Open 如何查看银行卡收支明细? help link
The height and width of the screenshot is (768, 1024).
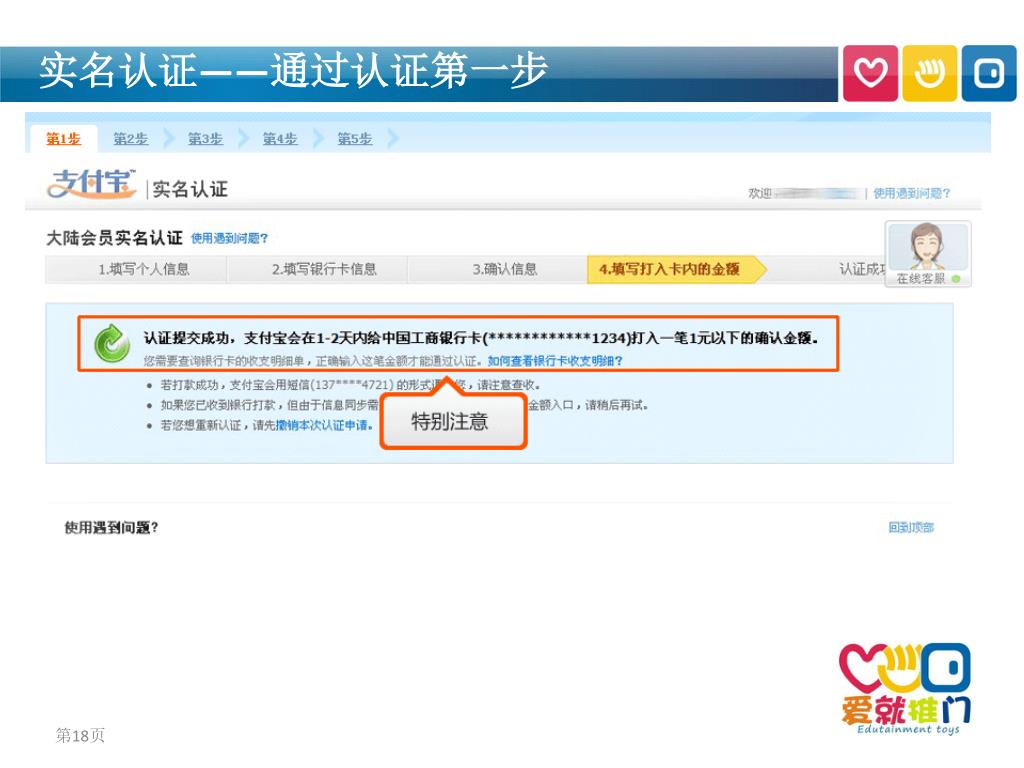(x=555, y=360)
